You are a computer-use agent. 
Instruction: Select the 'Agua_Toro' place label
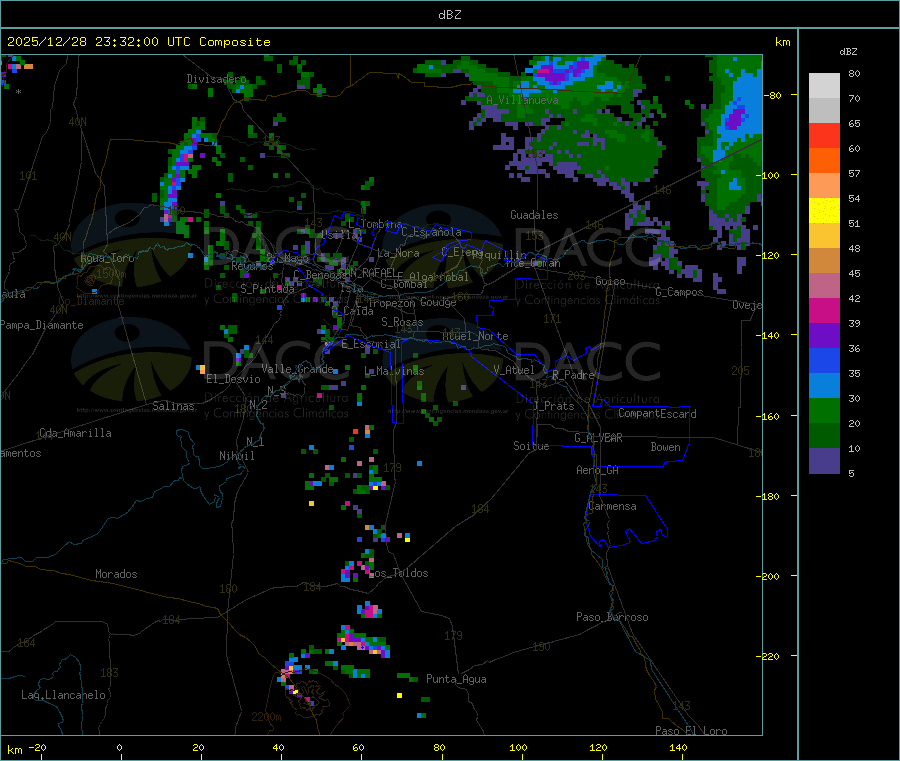[107, 258]
